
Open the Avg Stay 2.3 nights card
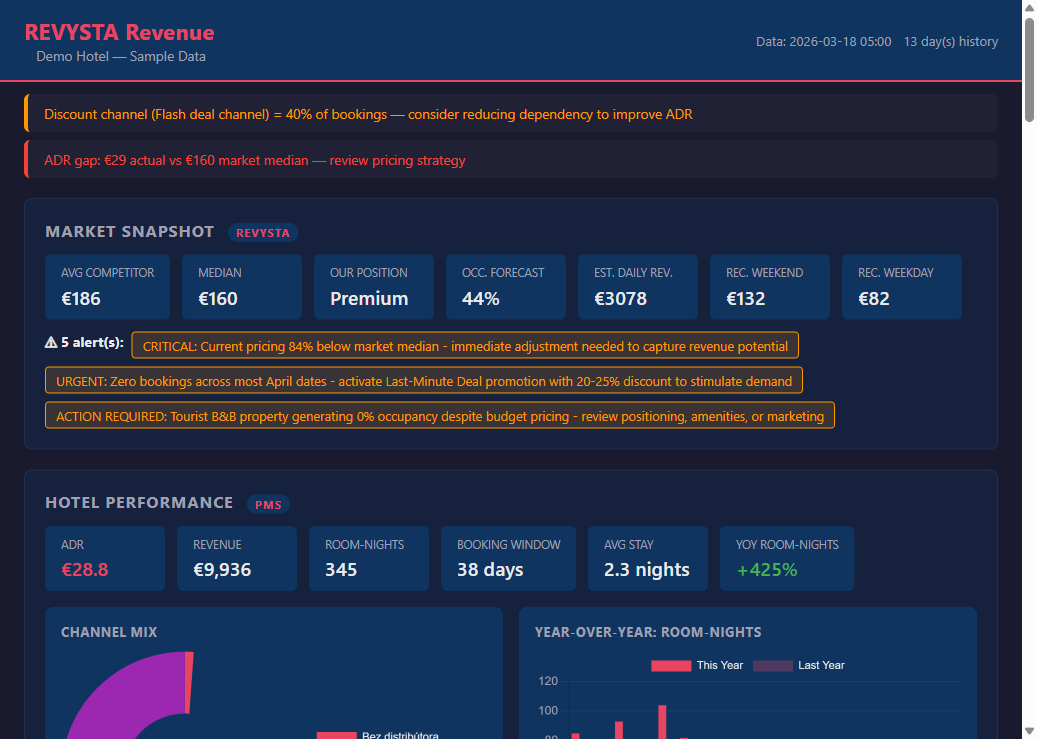pyautogui.click(x=647, y=558)
